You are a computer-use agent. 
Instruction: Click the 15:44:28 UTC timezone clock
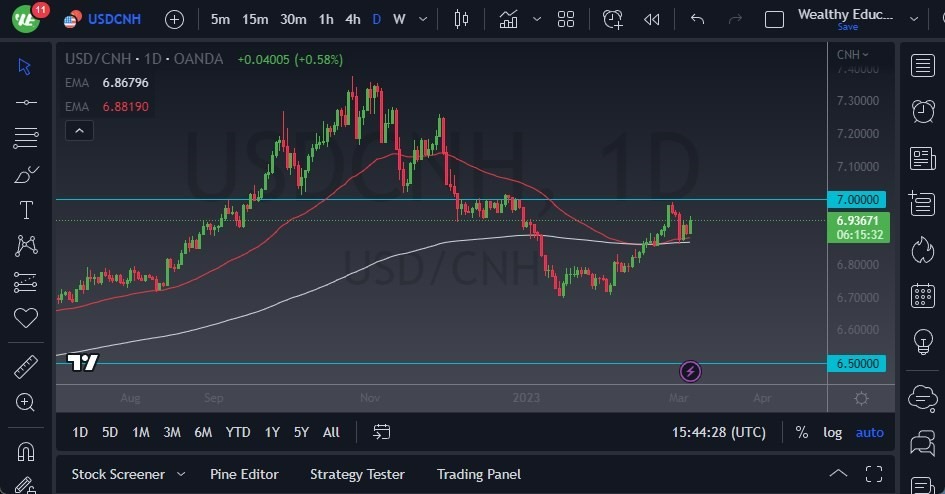(719, 432)
